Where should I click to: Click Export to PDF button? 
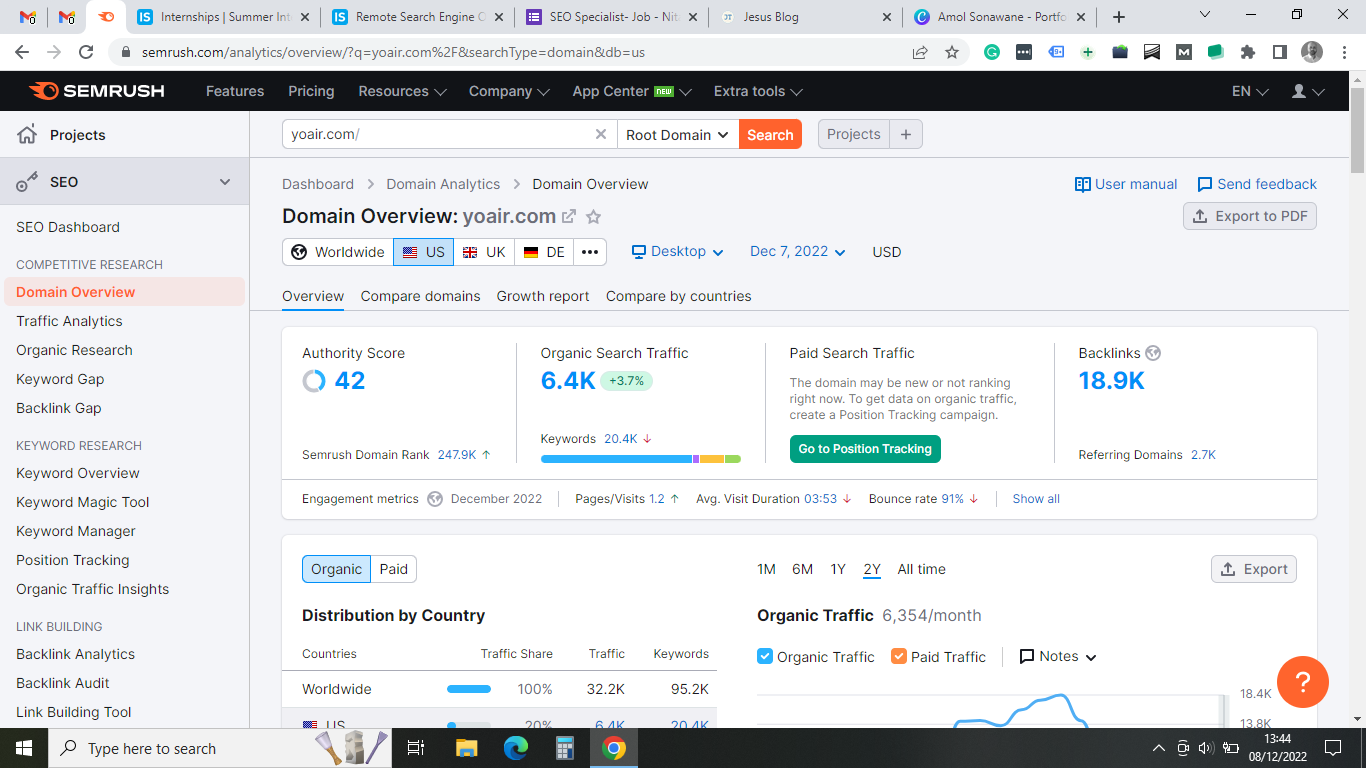tap(1250, 216)
